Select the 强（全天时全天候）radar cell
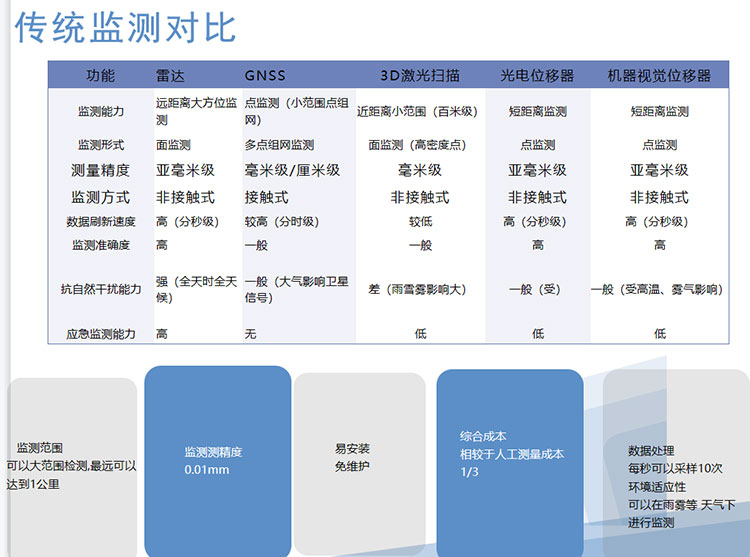Image resolution: width=750 pixels, height=557 pixels. [196, 290]
